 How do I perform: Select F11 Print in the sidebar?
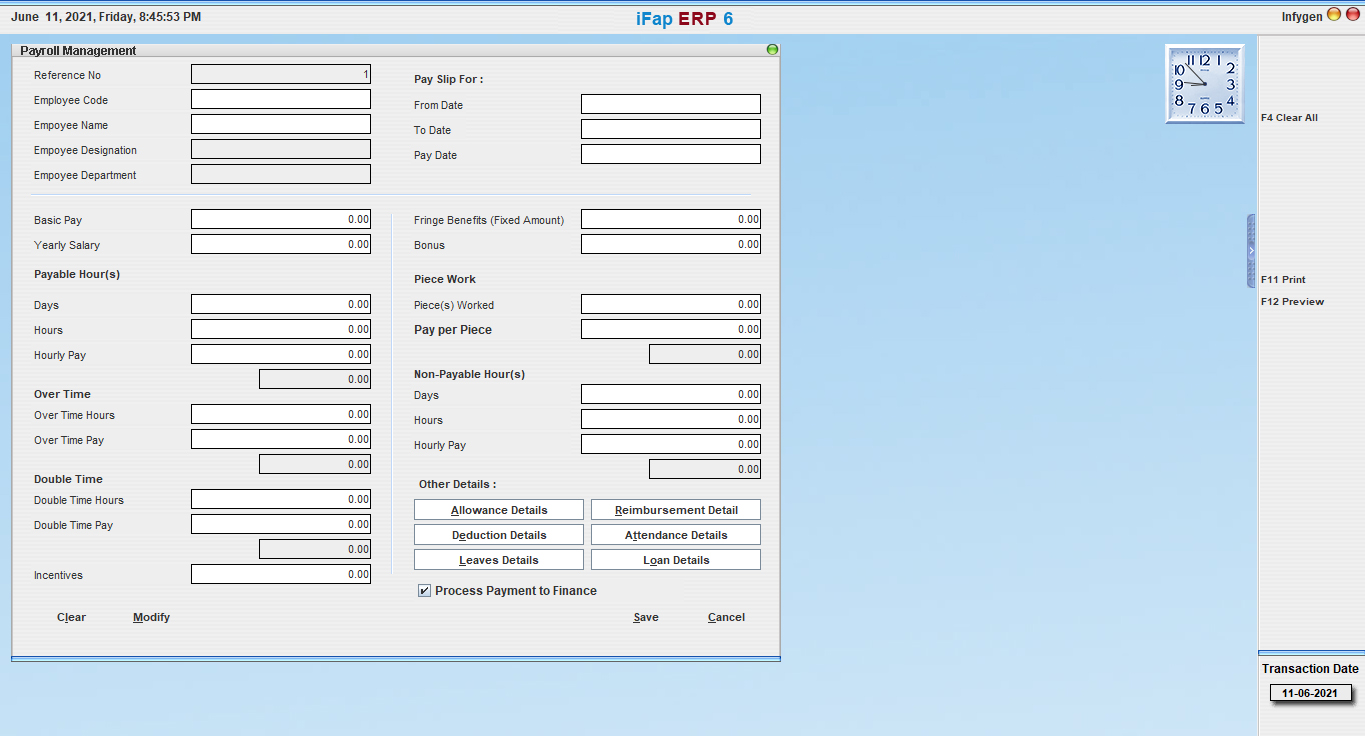tap(1283, 280)
